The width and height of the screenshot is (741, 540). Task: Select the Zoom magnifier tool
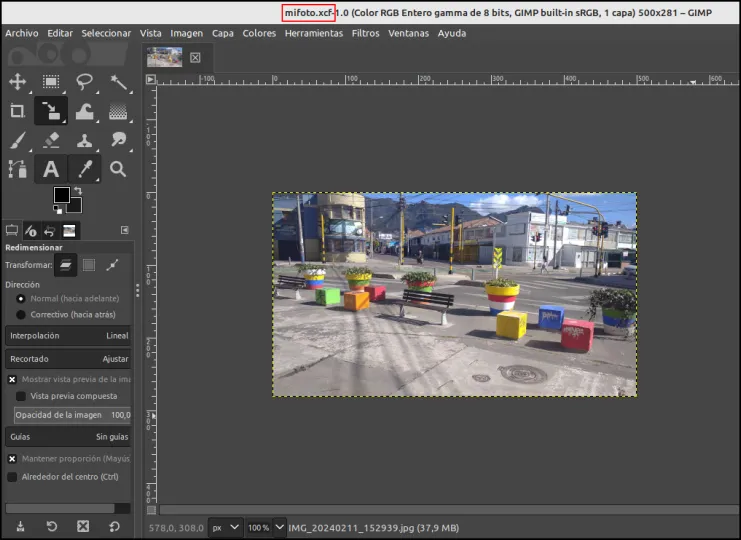[x=118, y=169]
